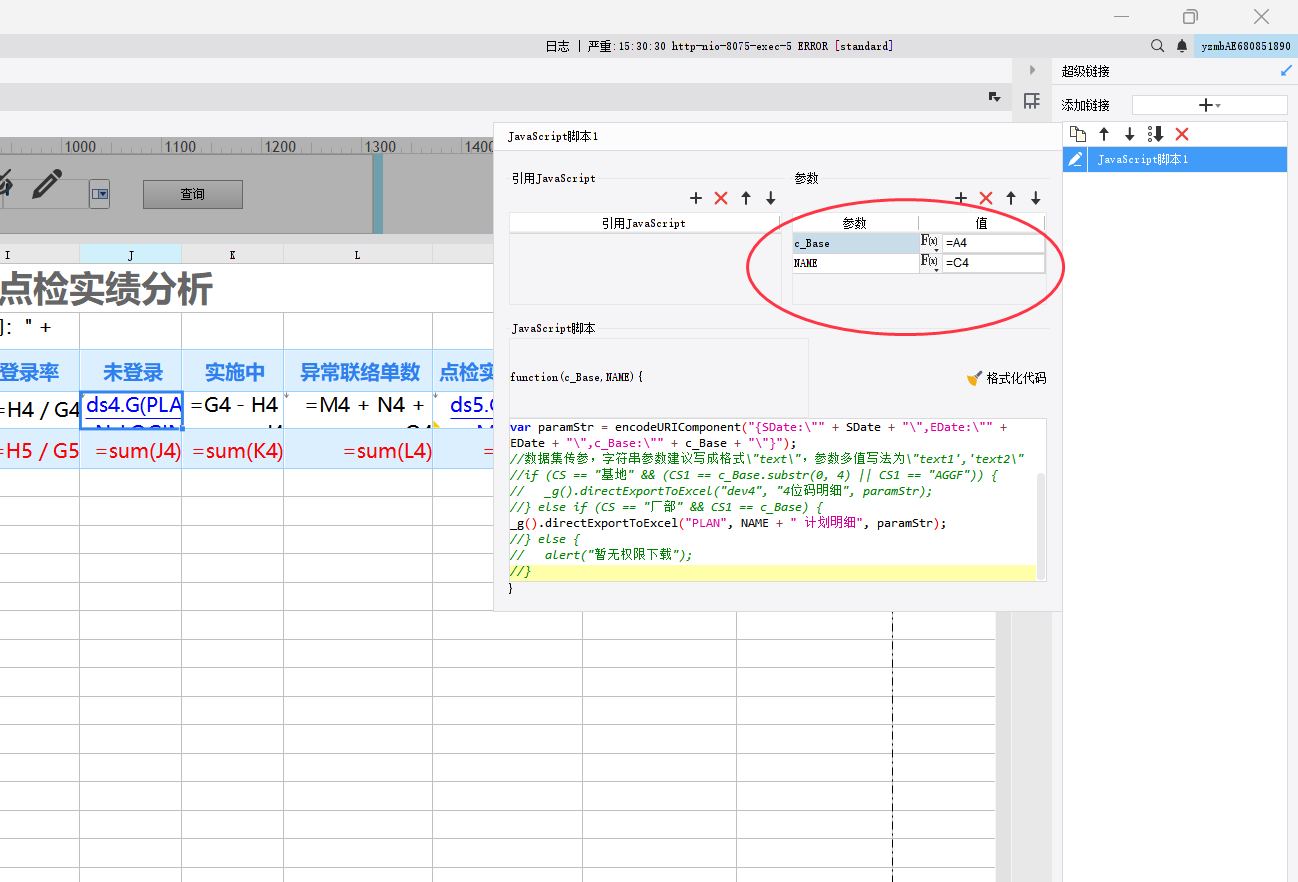Move the hyperlink up in the link list

tap(1104, 134)
